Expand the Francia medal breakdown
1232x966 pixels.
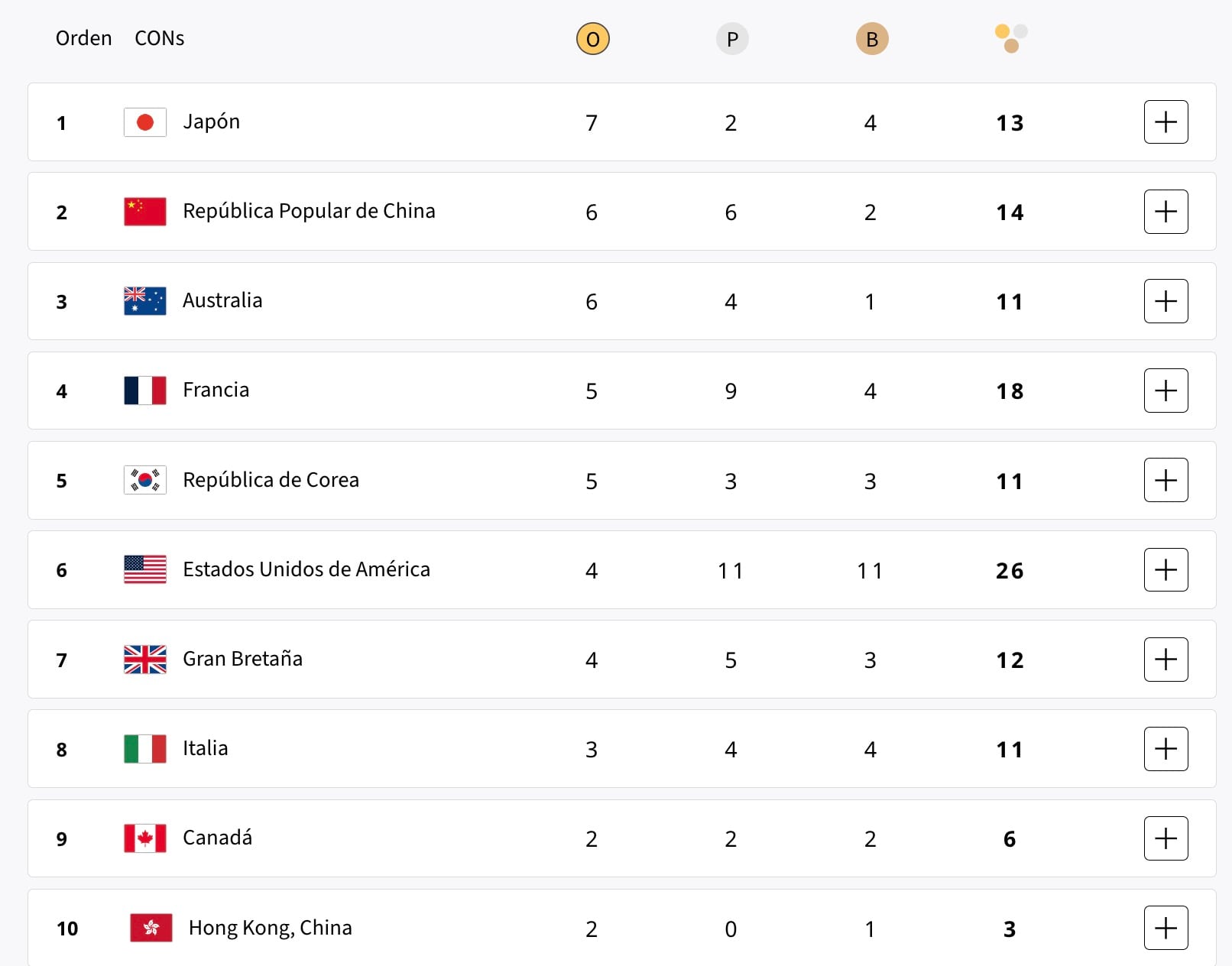click(x=1166, y=391)
